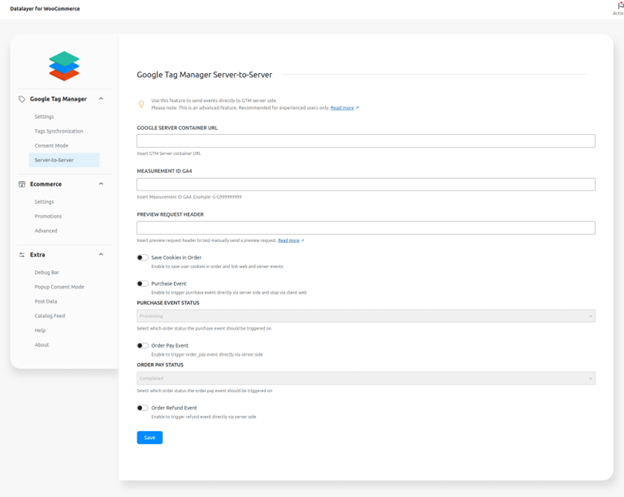Click the Ecommerce section heading

pos(46,184)
